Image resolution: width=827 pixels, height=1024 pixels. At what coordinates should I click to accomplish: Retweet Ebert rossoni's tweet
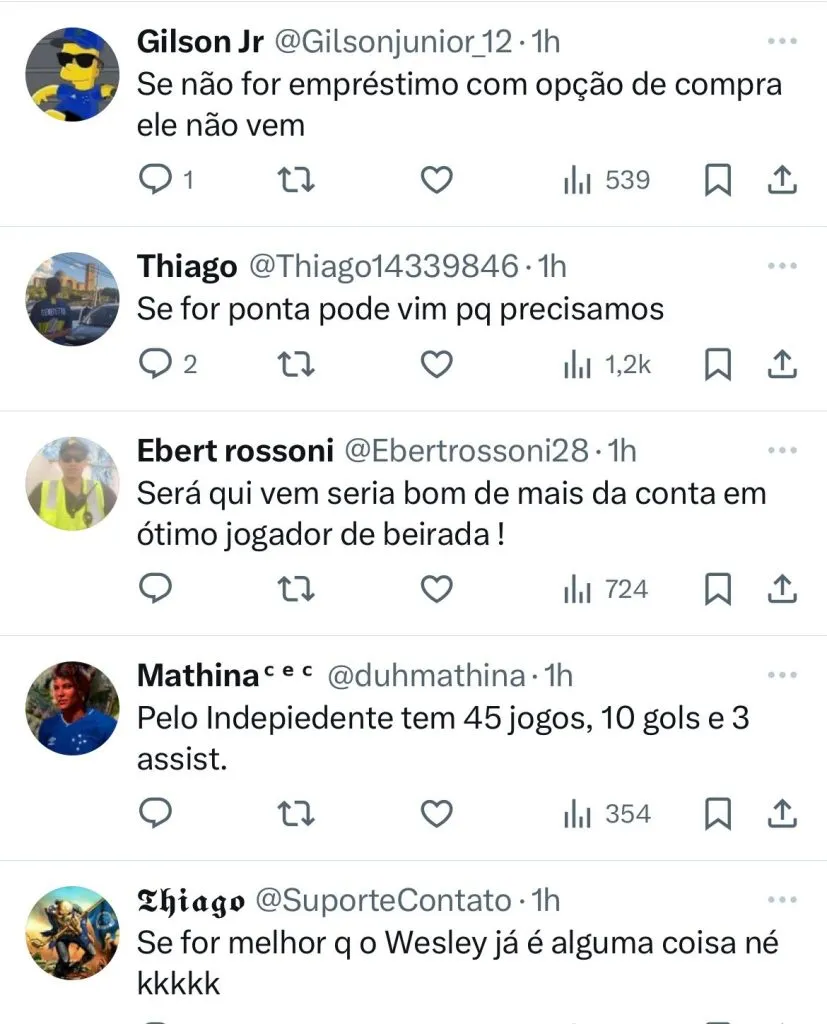point(295,590)
